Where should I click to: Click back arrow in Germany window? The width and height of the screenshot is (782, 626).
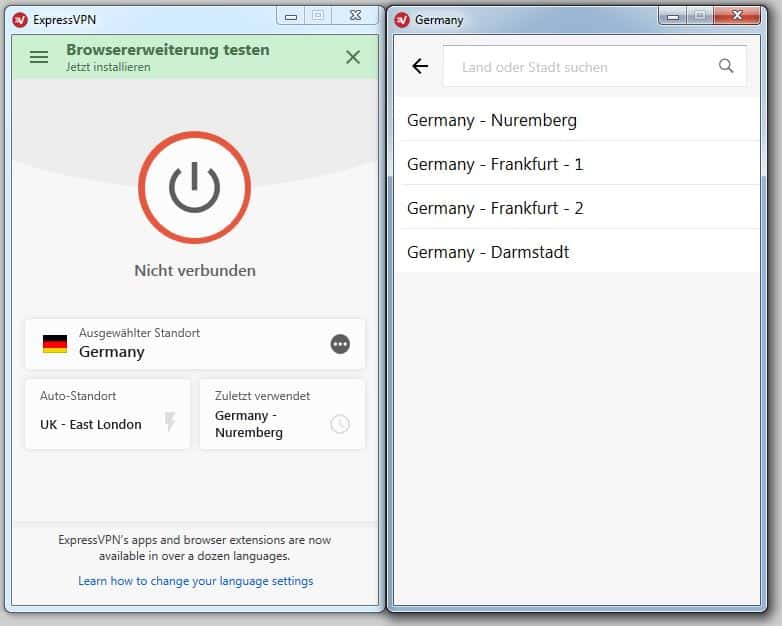tap(420, 66)
